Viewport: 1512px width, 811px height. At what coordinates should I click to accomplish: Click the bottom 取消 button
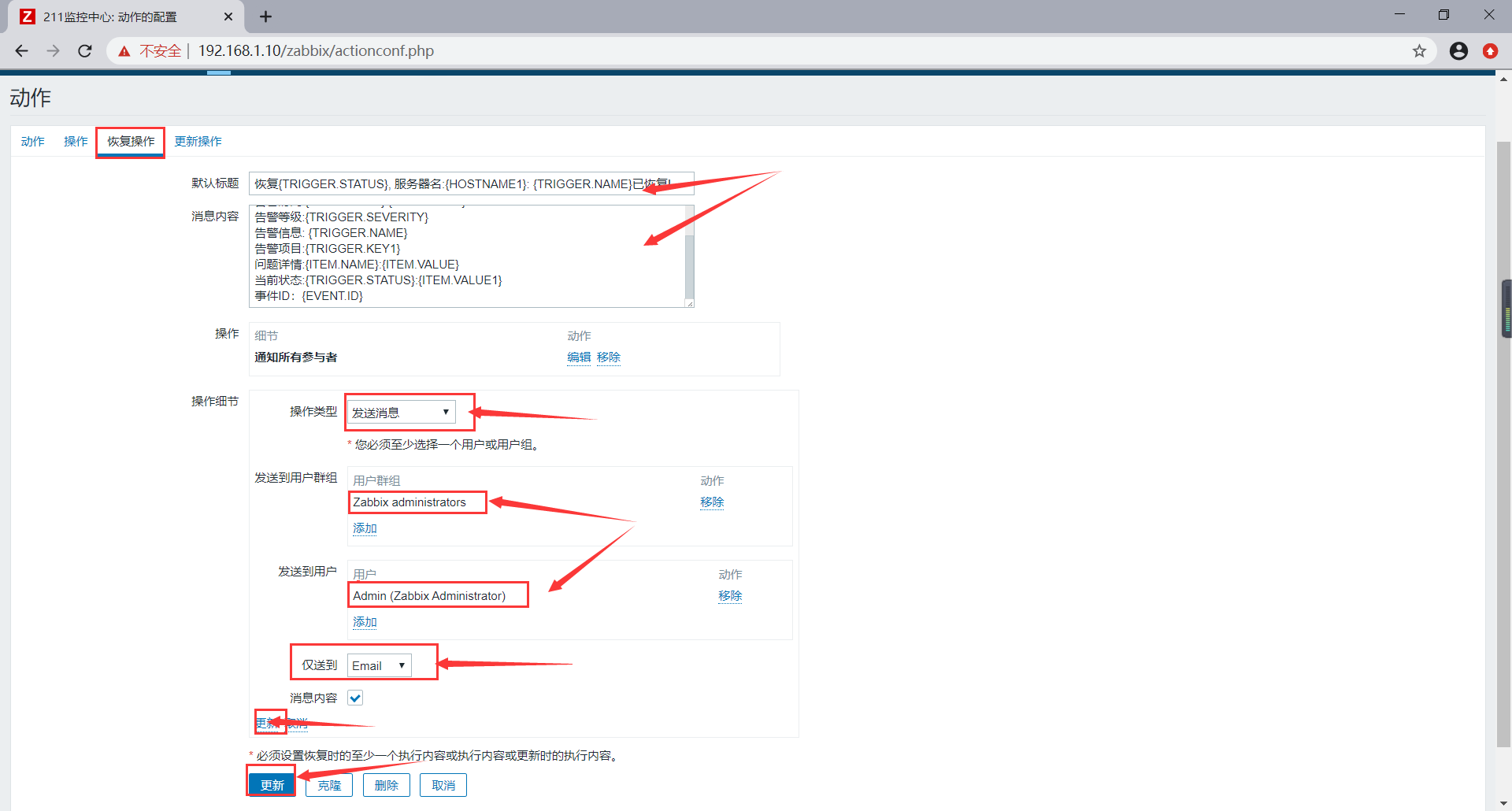pyautogui.click(x=443, y=785)
